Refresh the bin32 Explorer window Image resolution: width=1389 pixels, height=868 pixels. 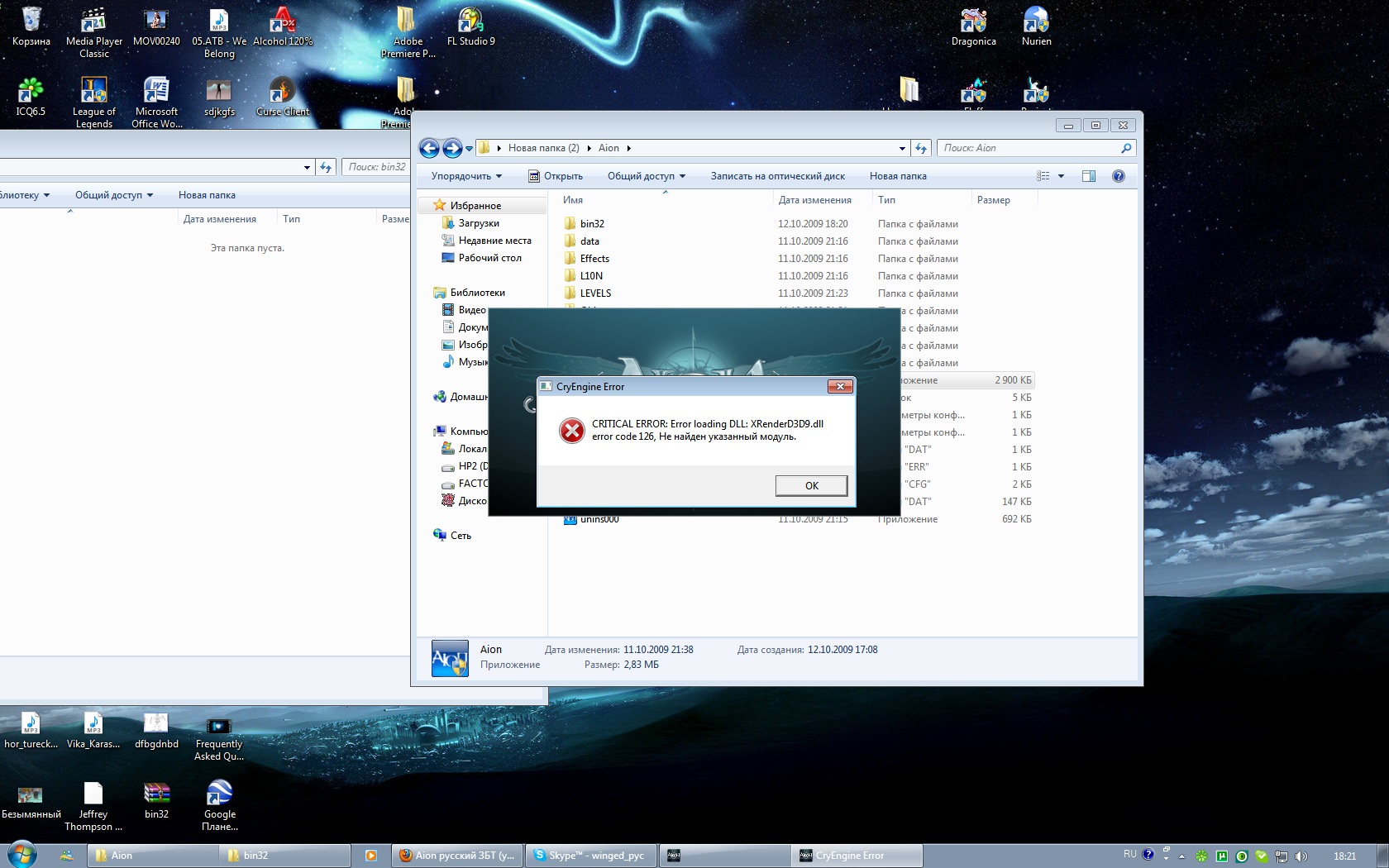click(326, 167)
